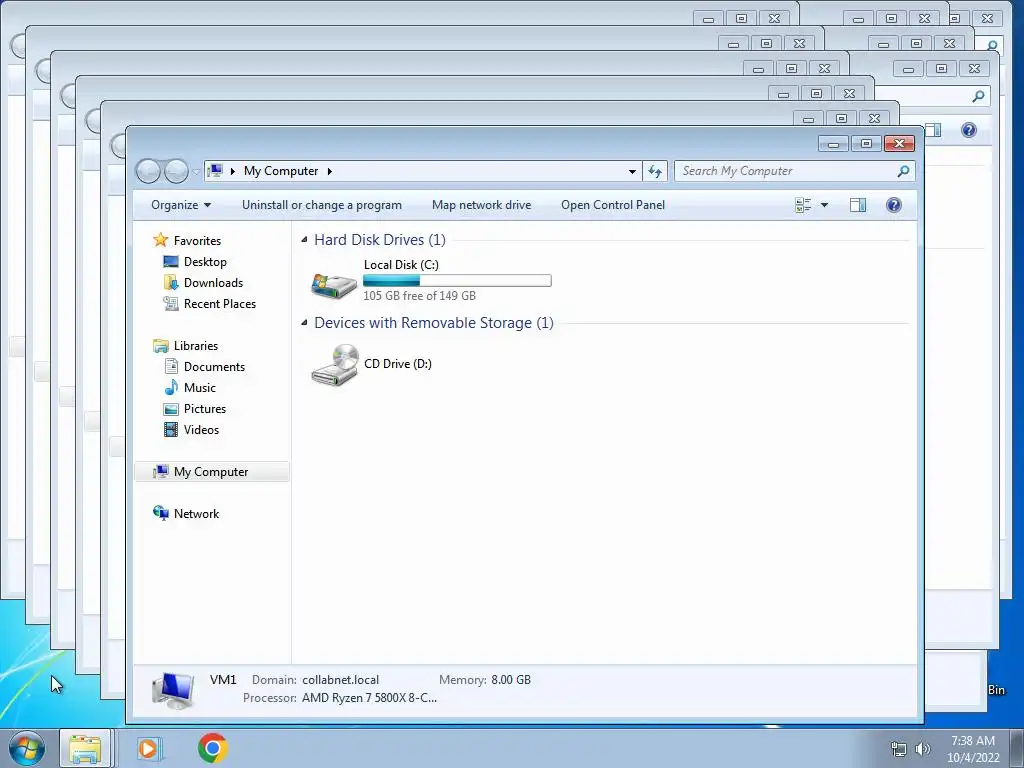Click Uninstall or change a program
Viewport: 1024px width, 768px height.
click(x=322, y=205)
